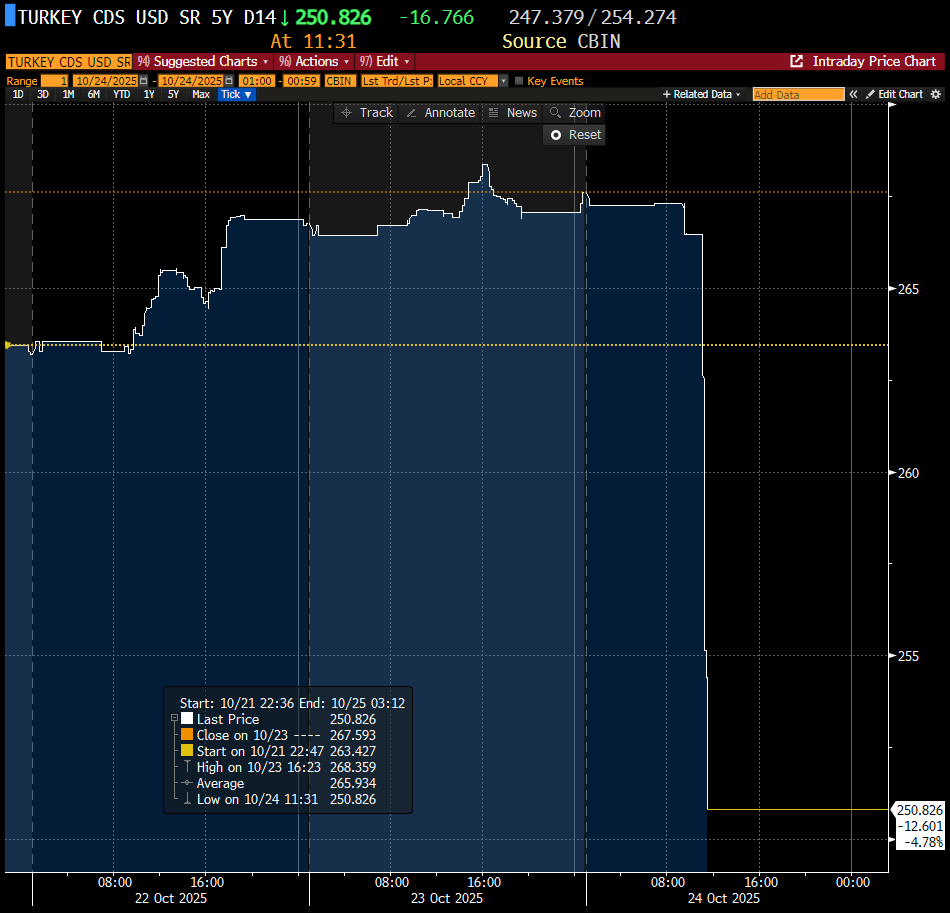
Task: Click the white Last Price color swatch
Action: (187, 719)
